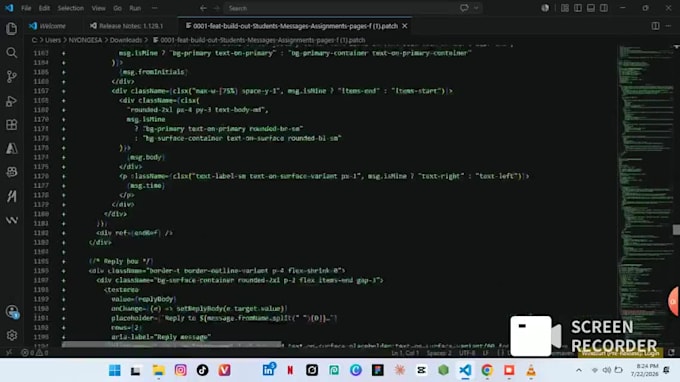680x382 pixels.
Task: Click the Spaces: 2 indentation setting
Action: (x=439, y=353)
